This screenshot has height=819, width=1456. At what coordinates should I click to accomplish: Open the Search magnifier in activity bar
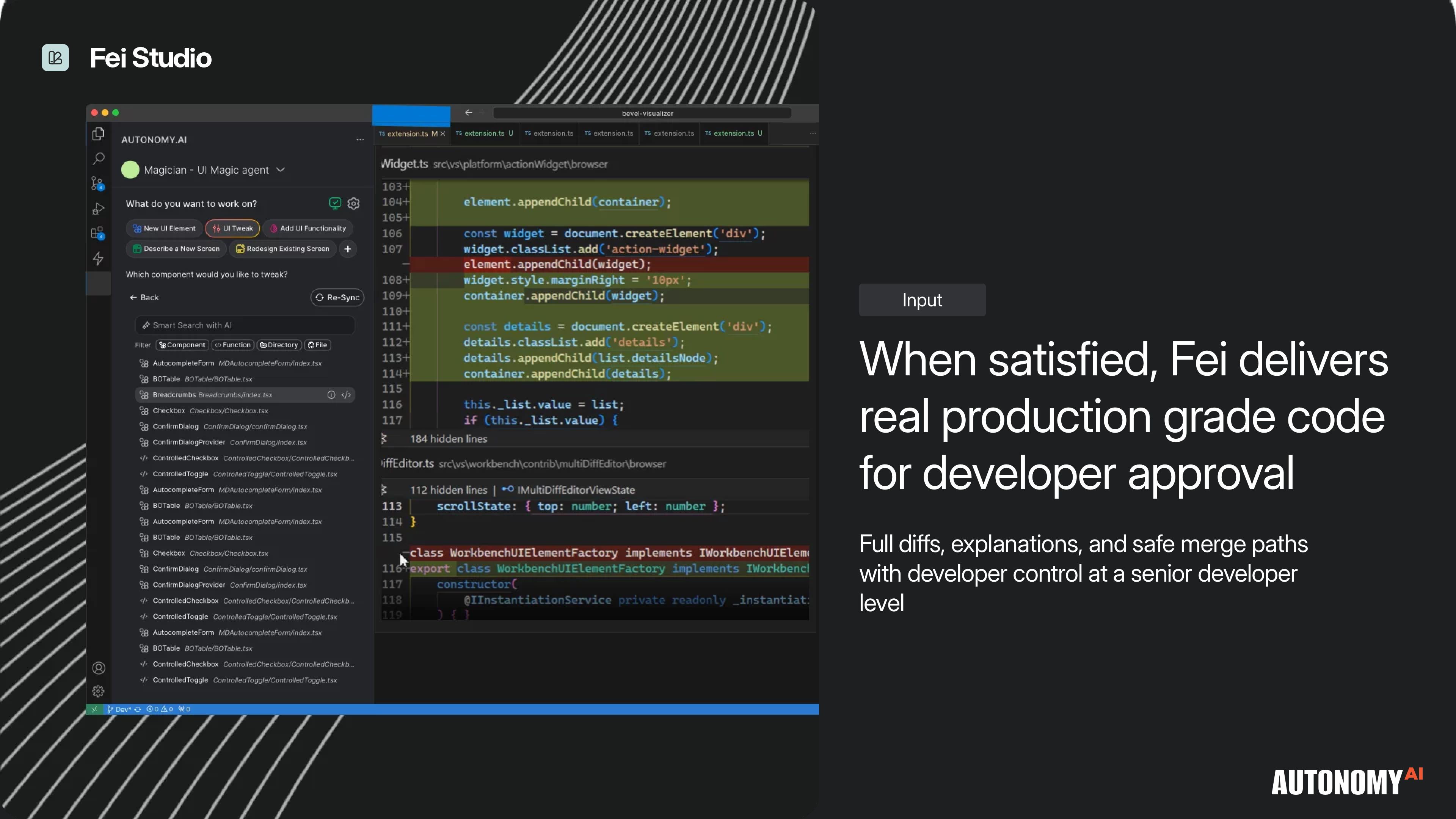98,159
